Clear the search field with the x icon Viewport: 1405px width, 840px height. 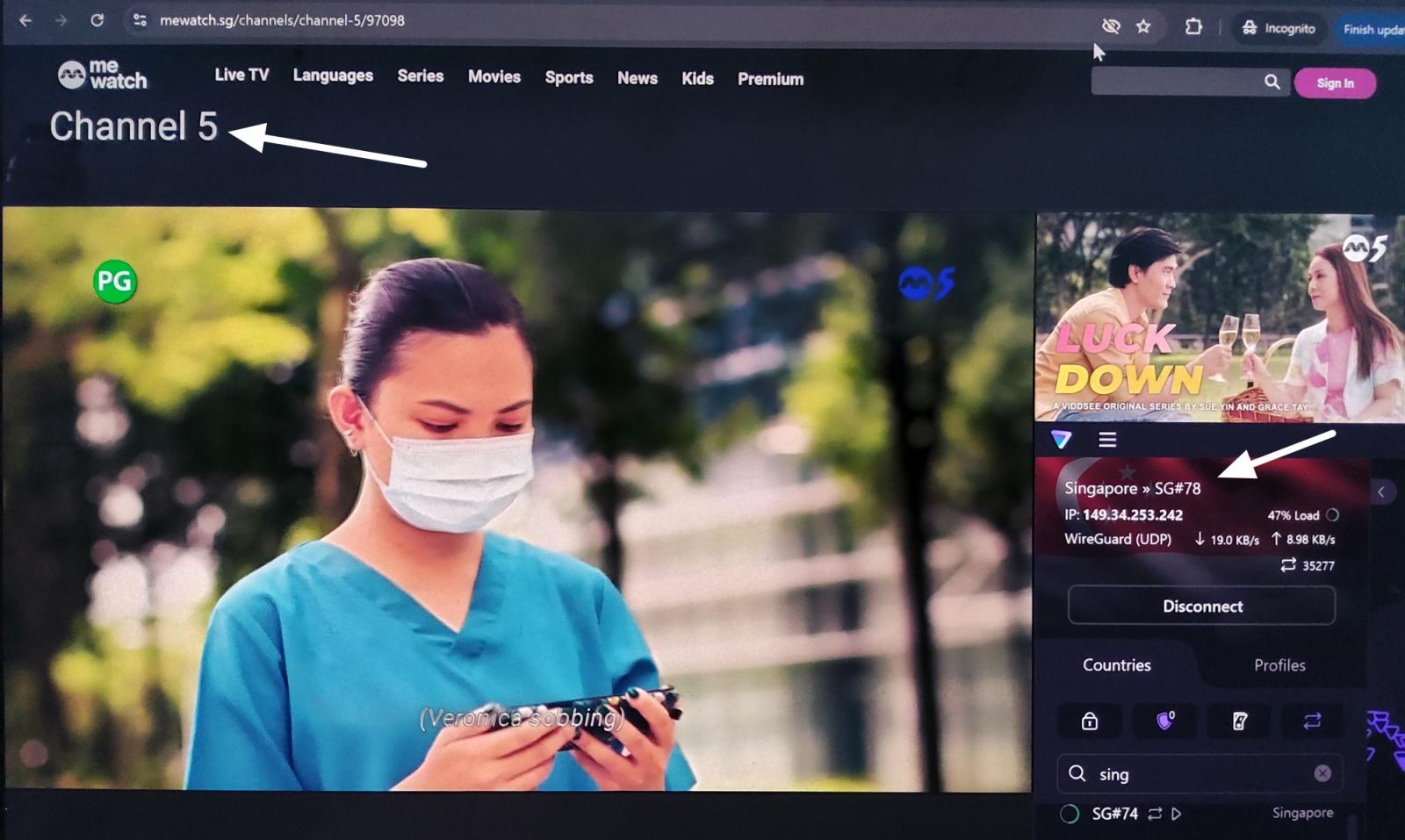click(x=1322, y=774)
